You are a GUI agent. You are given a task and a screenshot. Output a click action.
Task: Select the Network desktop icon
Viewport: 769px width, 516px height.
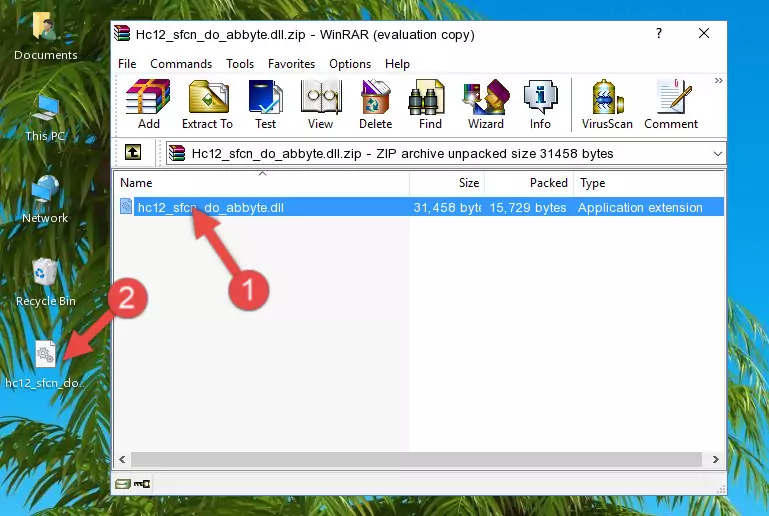click(45, 200)
